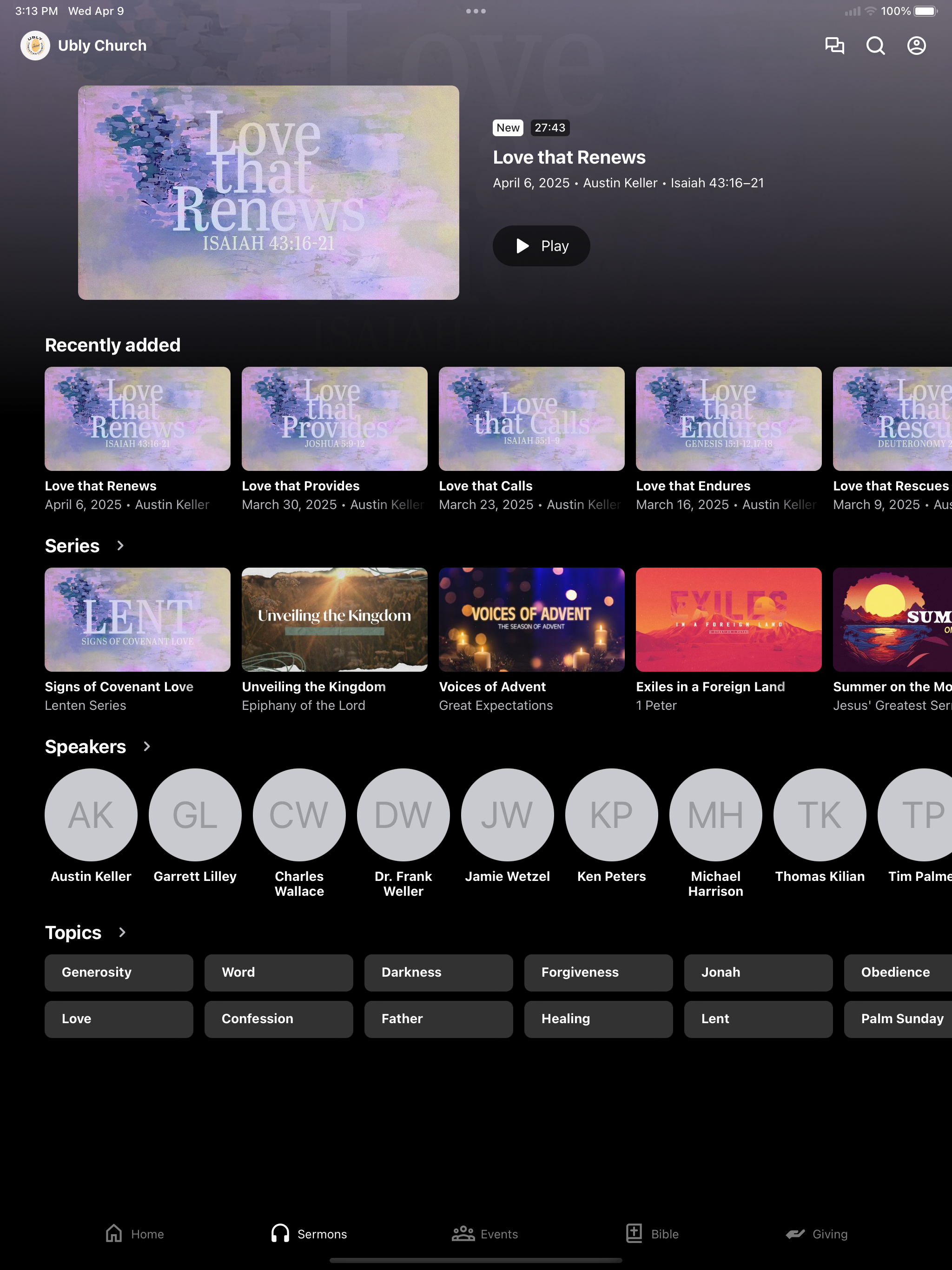Viewport: 952px width, 1270px height.
Task: Tap the Lenten Series subtitle
Action: point(86,705)
